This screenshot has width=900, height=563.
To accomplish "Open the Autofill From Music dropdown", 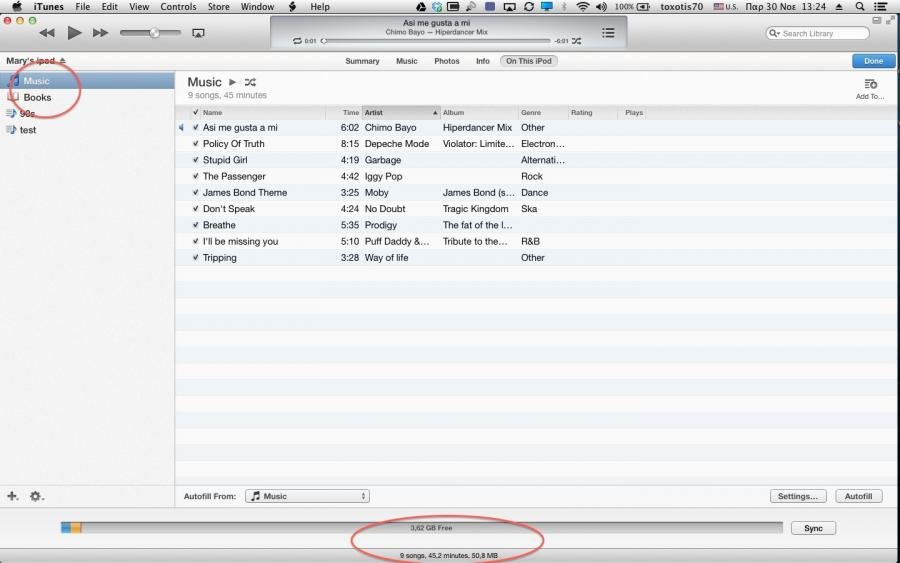I will 307,496.
